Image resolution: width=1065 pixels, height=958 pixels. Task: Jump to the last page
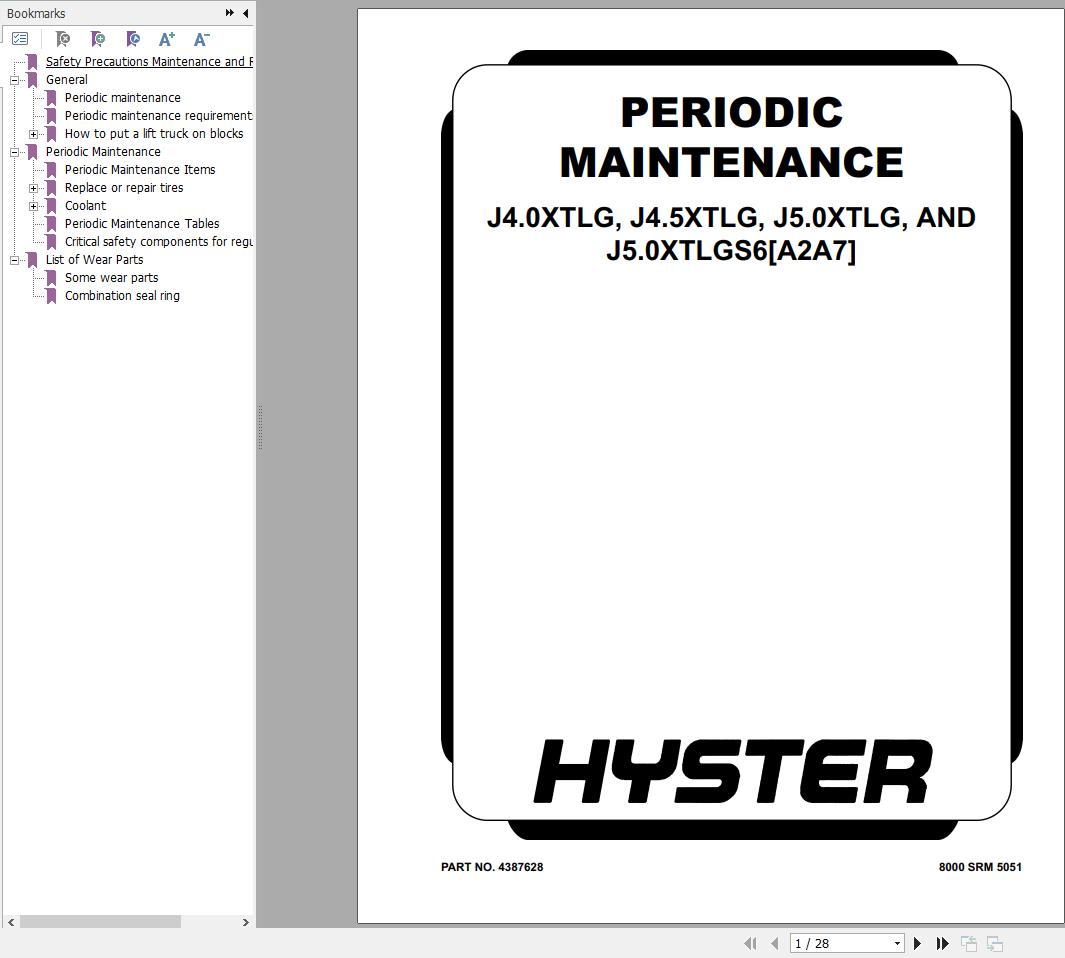click(x=942, y=943)
